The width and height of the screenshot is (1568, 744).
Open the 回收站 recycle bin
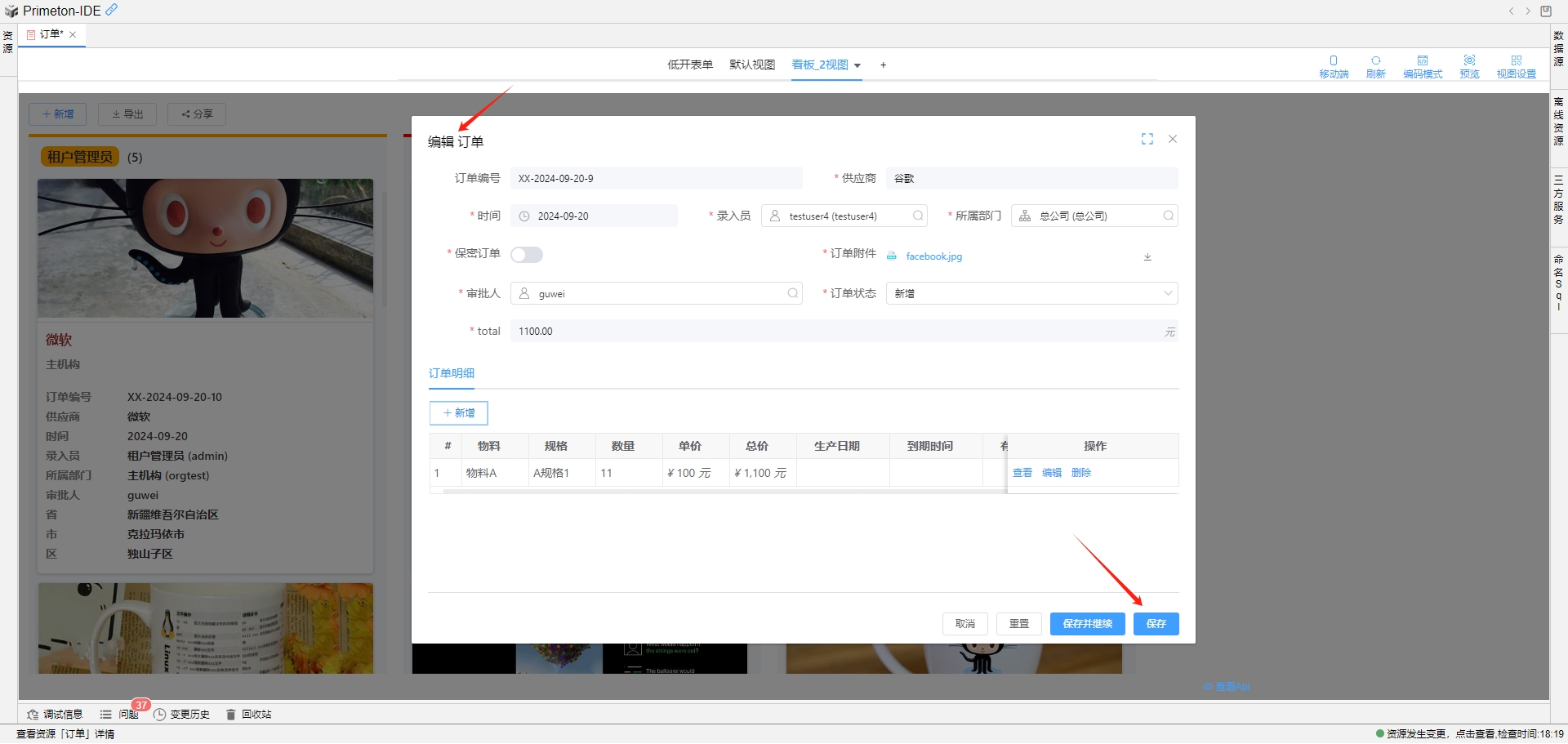point(249,715)
